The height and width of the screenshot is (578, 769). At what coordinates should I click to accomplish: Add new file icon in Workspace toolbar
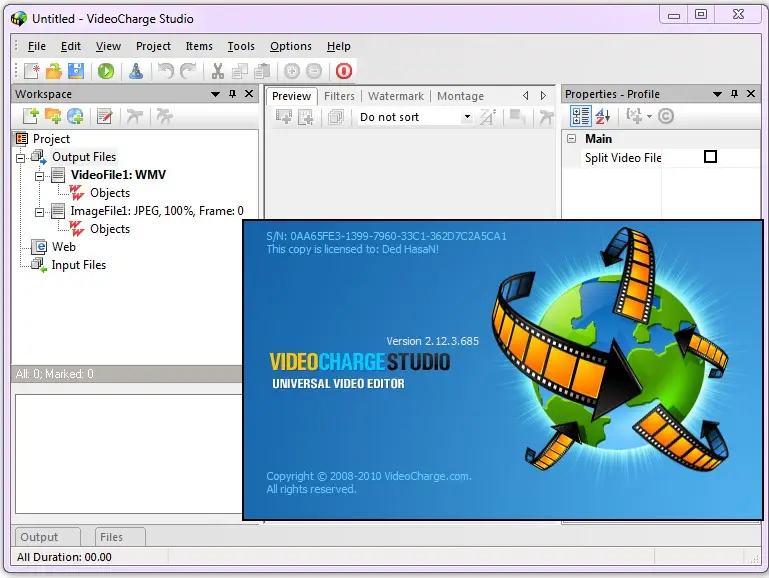[31, 116]
